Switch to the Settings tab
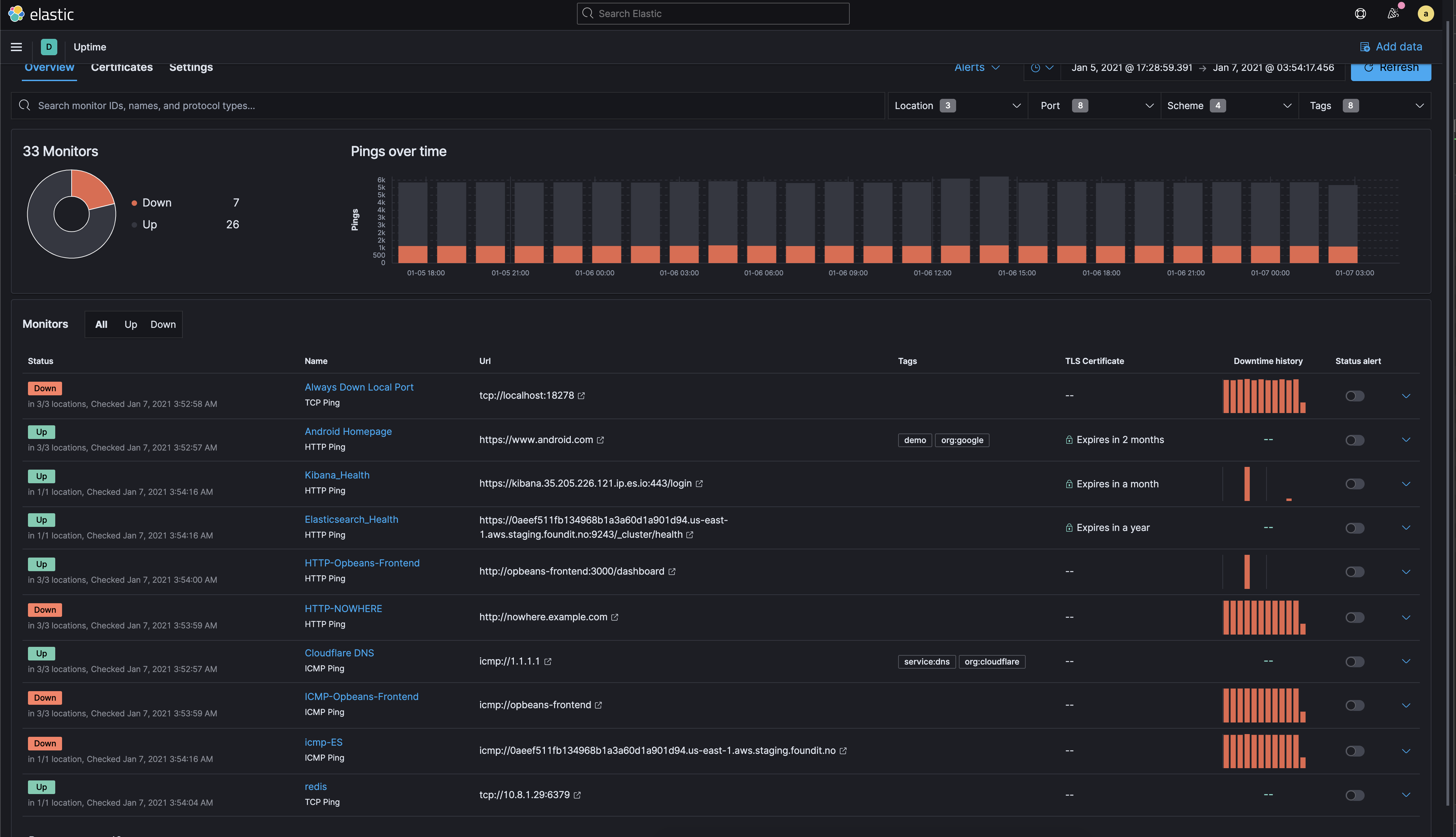 [x=191, y=68]
